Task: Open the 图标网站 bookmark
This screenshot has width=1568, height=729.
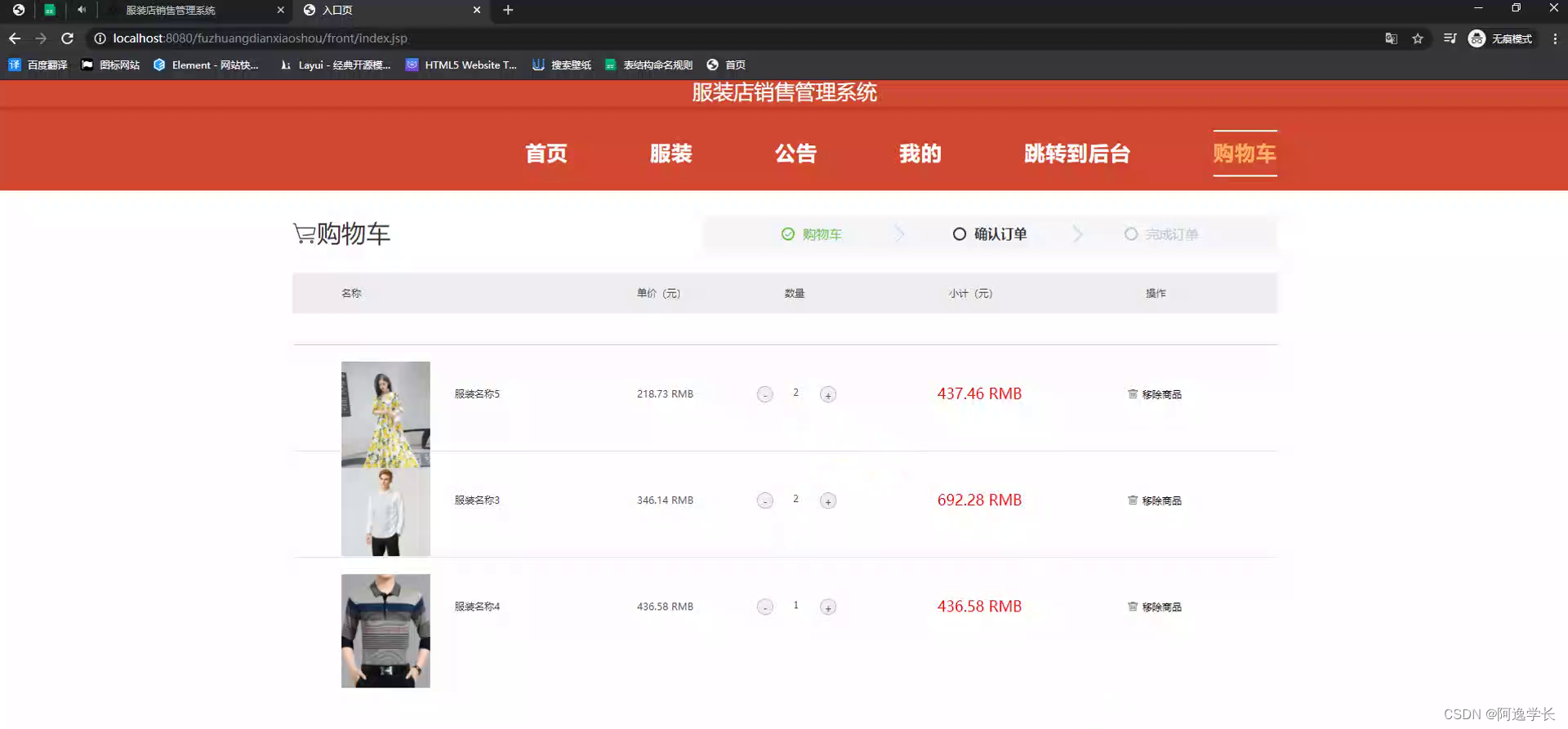Action: coord(110,64)
